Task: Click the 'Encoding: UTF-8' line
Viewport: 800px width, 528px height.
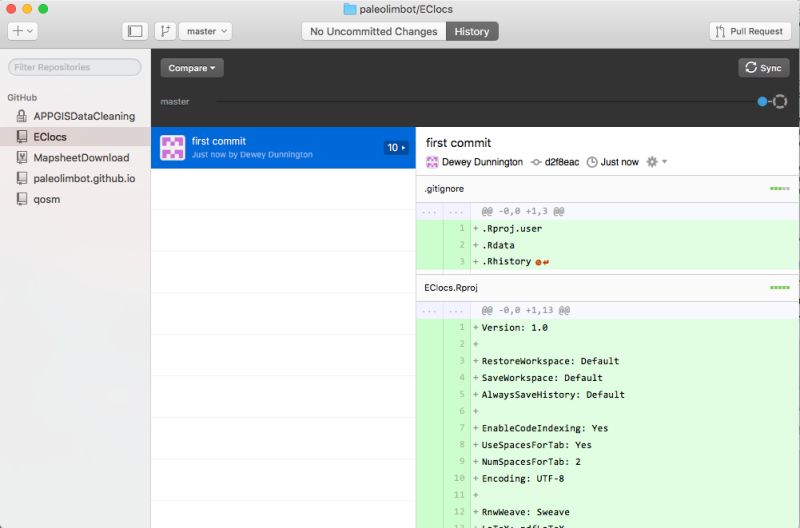Action: [x=608, y=479]
